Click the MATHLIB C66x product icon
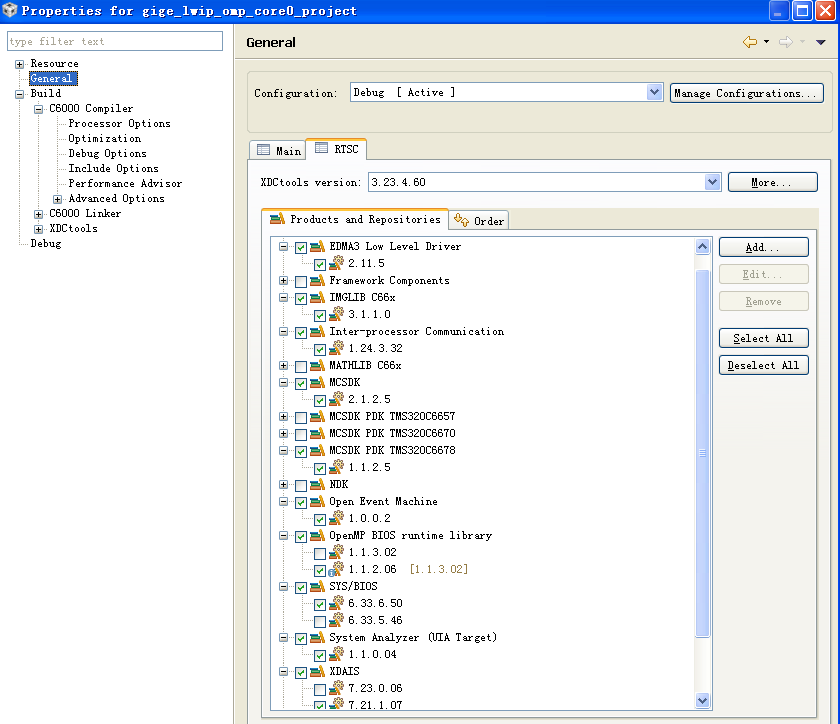 click(x=318, y=365)
